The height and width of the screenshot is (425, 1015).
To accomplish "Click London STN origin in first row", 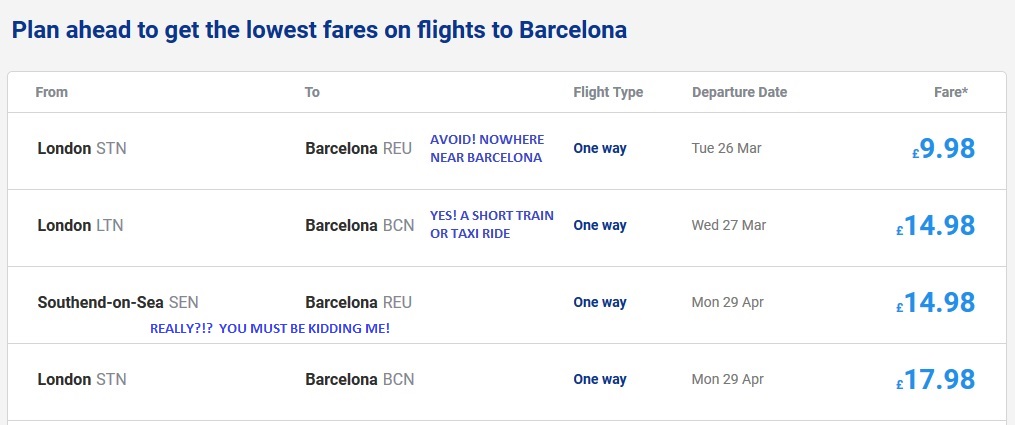I will 82,149.
